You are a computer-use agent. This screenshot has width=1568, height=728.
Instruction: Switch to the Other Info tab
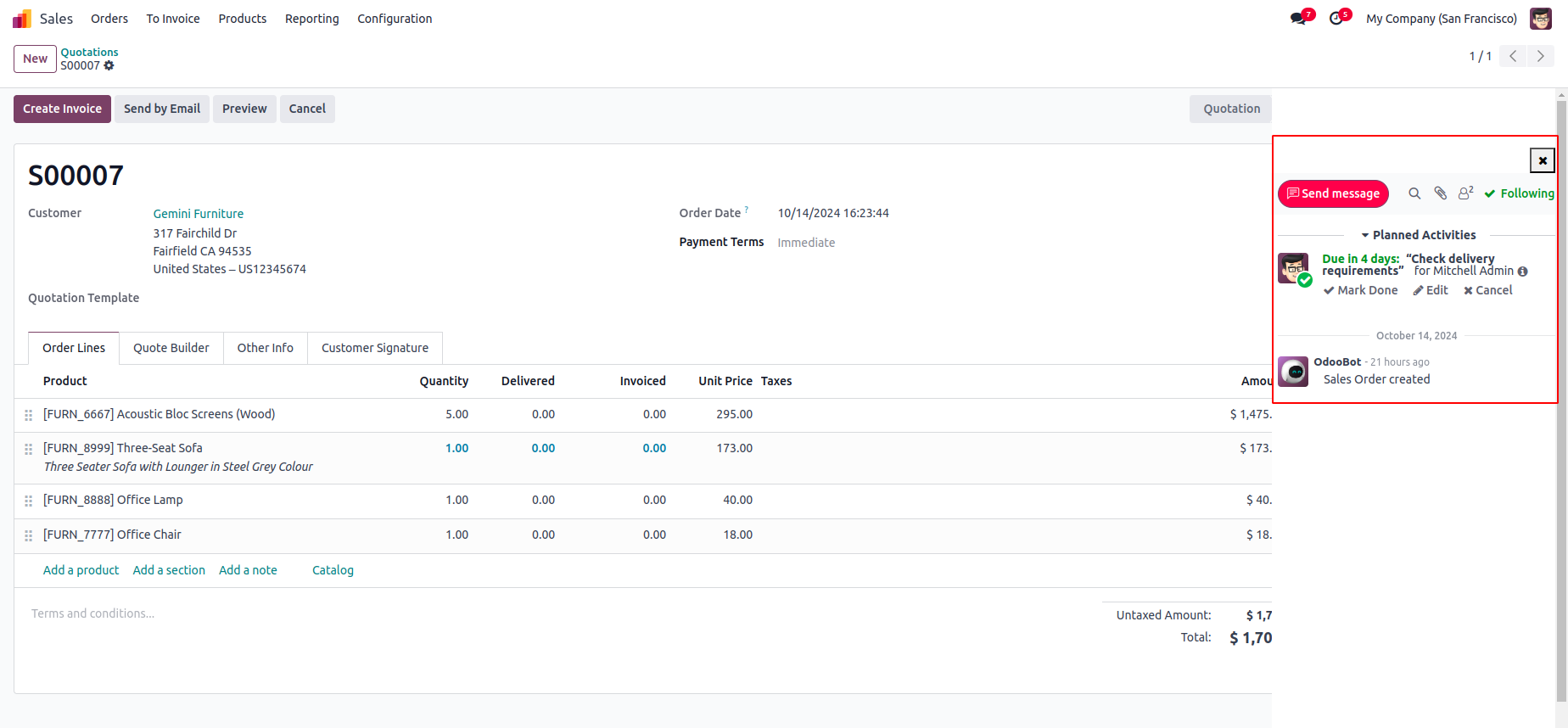(265, 348)
